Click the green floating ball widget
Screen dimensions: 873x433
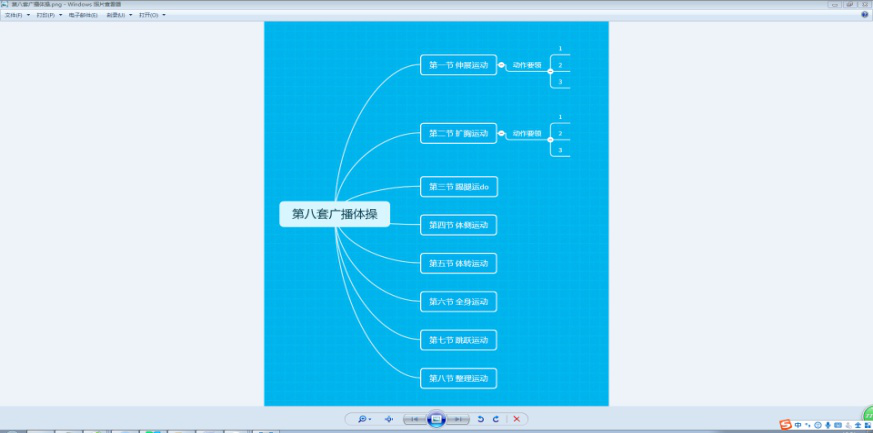[x=868, y=415]
